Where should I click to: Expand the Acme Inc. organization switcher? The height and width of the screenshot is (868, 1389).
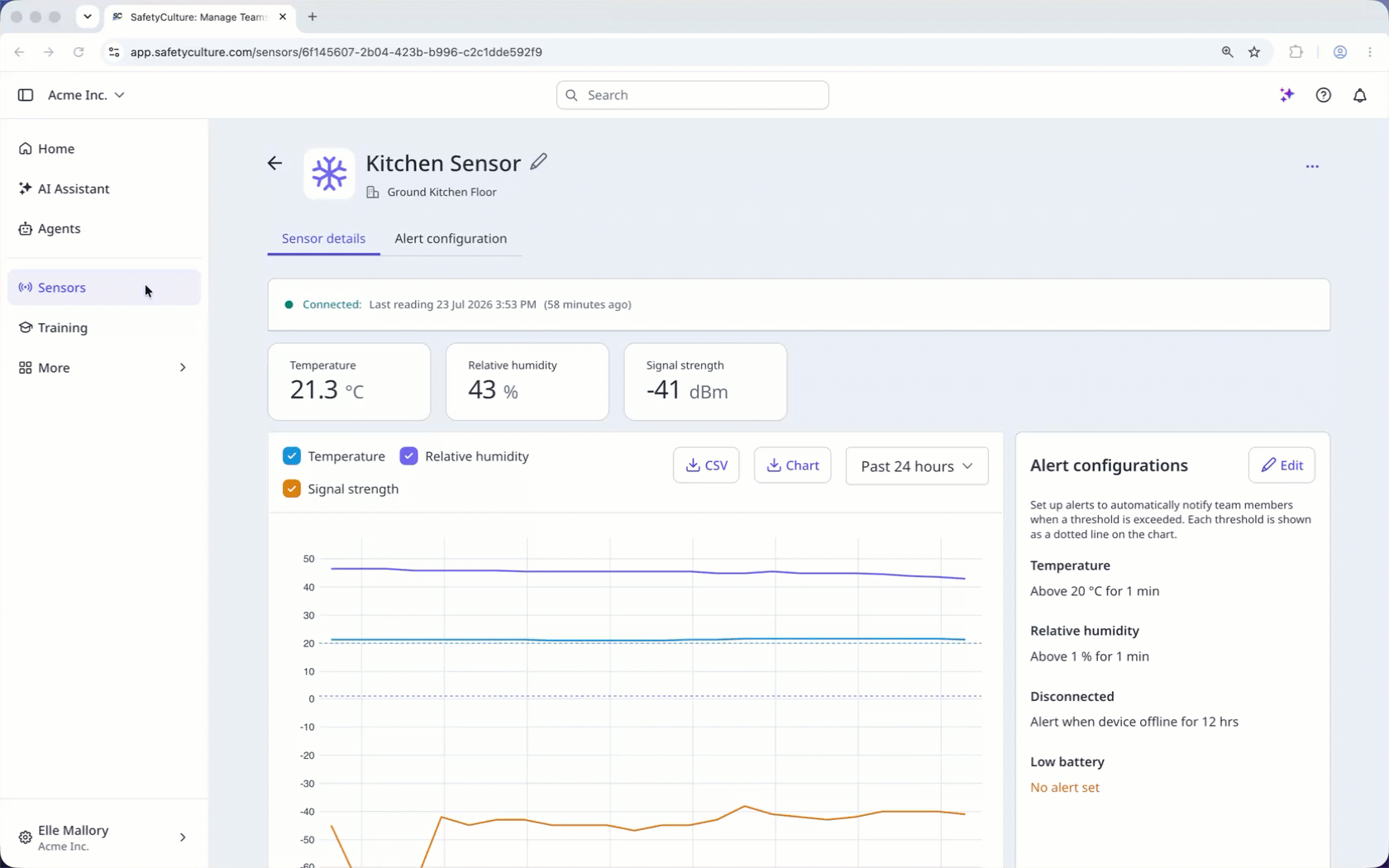pyautogui.click(x=86, y=95)
